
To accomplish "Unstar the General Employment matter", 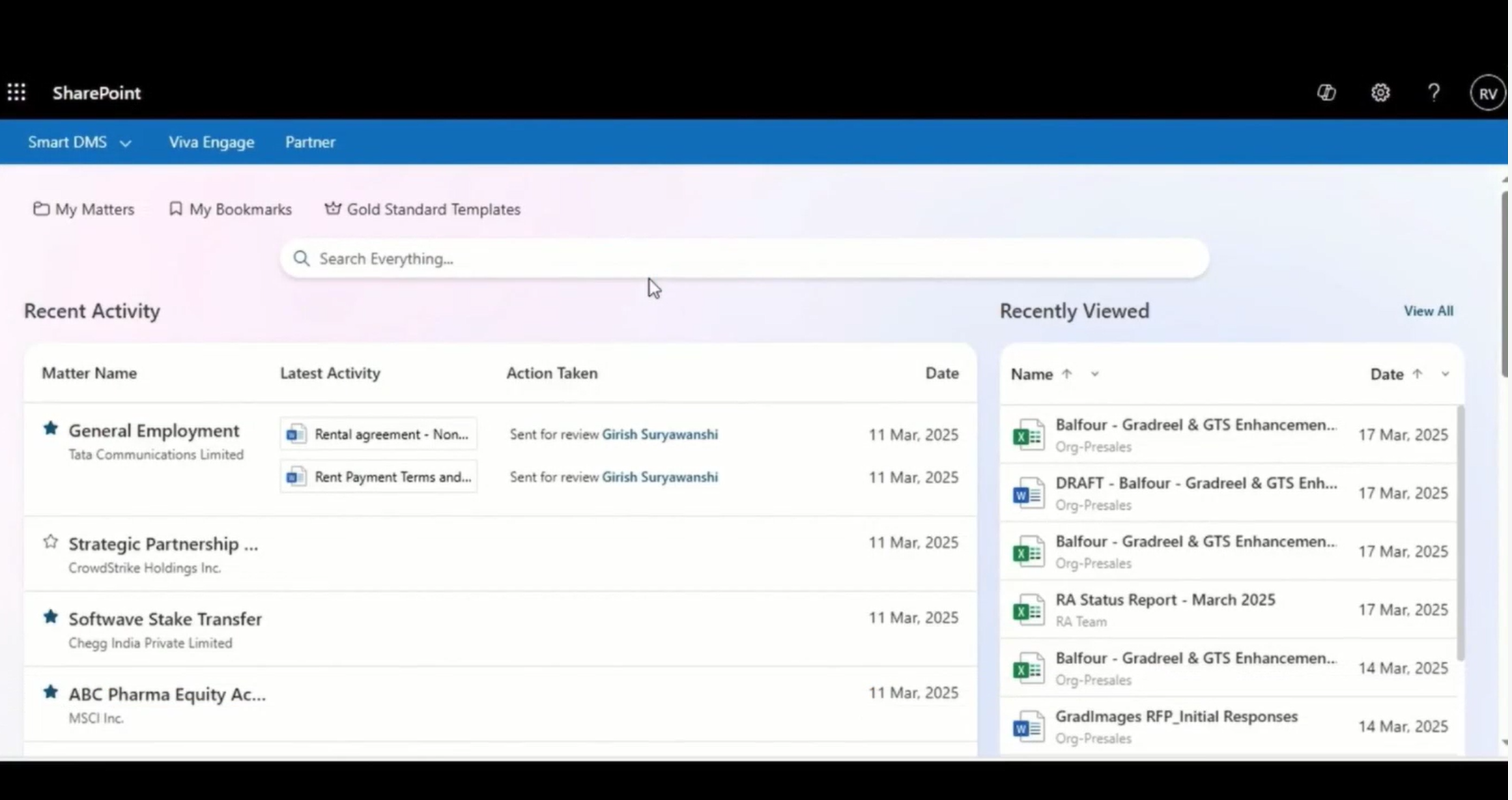I will click(x=51, y=429).
